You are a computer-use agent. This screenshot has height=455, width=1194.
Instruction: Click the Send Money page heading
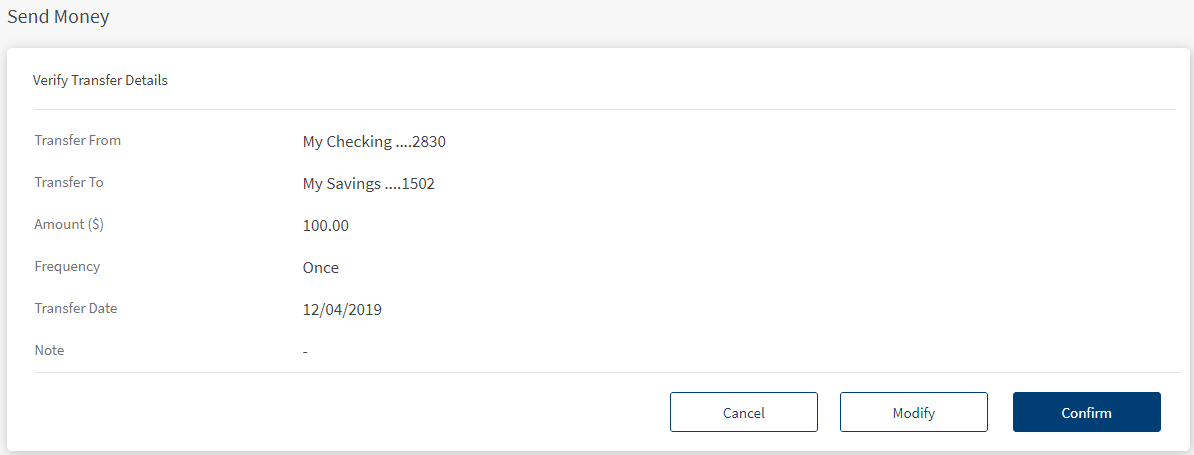point(58,17)
